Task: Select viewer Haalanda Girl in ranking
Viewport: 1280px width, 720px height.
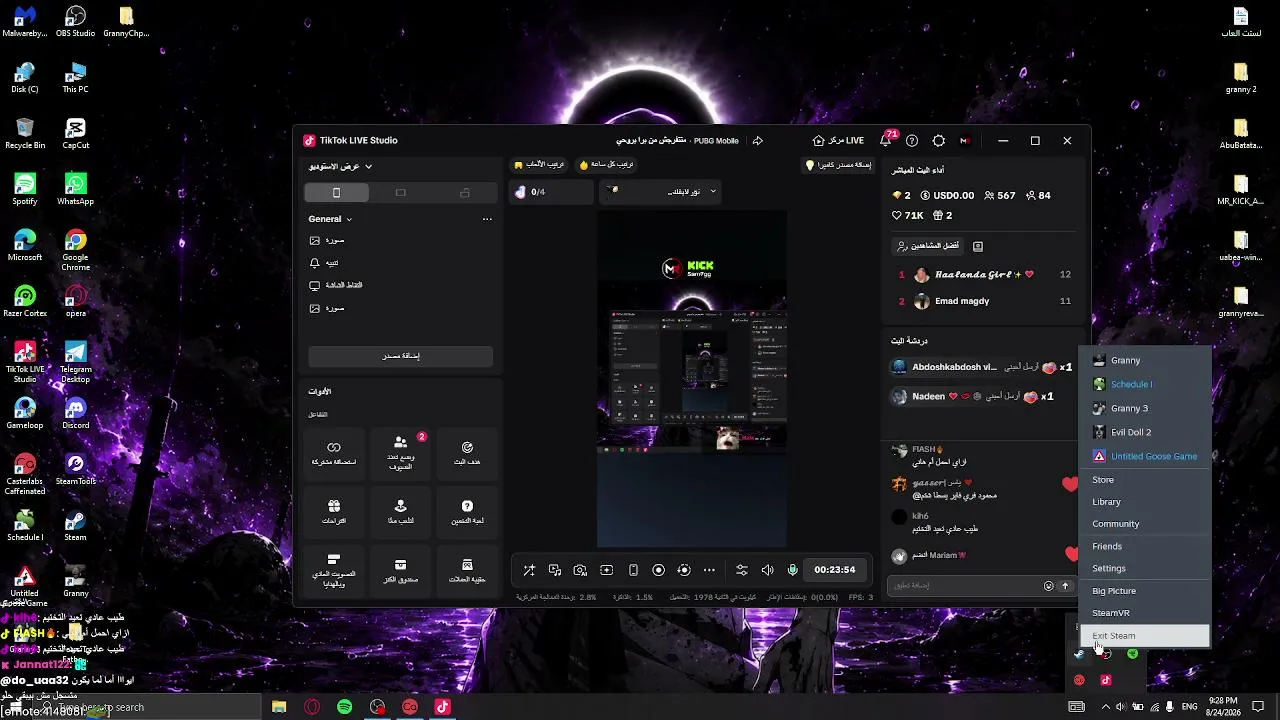Action: (x=985, y=275)
